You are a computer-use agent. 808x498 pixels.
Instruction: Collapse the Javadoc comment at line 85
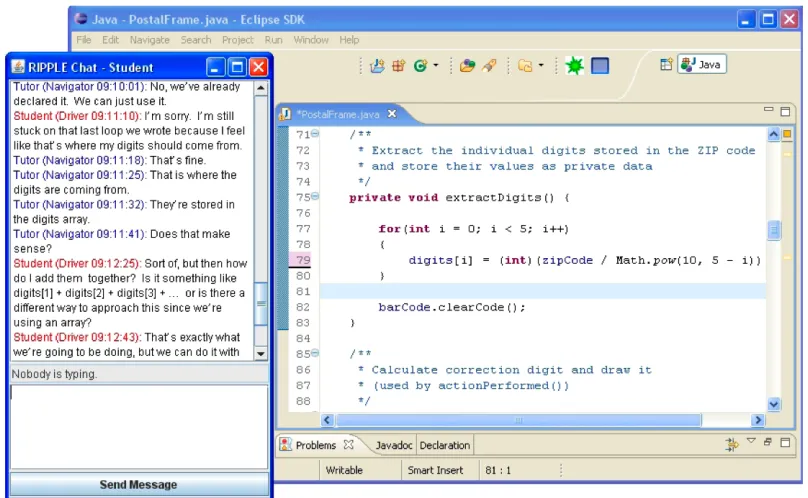point(315,353)
